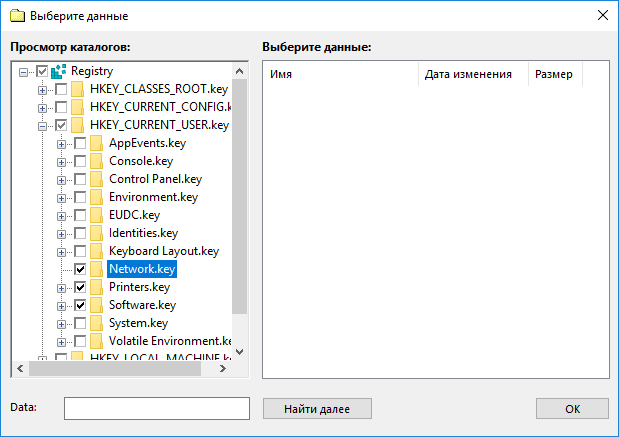This screenshot has height=437, width=619.
Task: Click the Console.key folder icon
Action: coord(96,161)
